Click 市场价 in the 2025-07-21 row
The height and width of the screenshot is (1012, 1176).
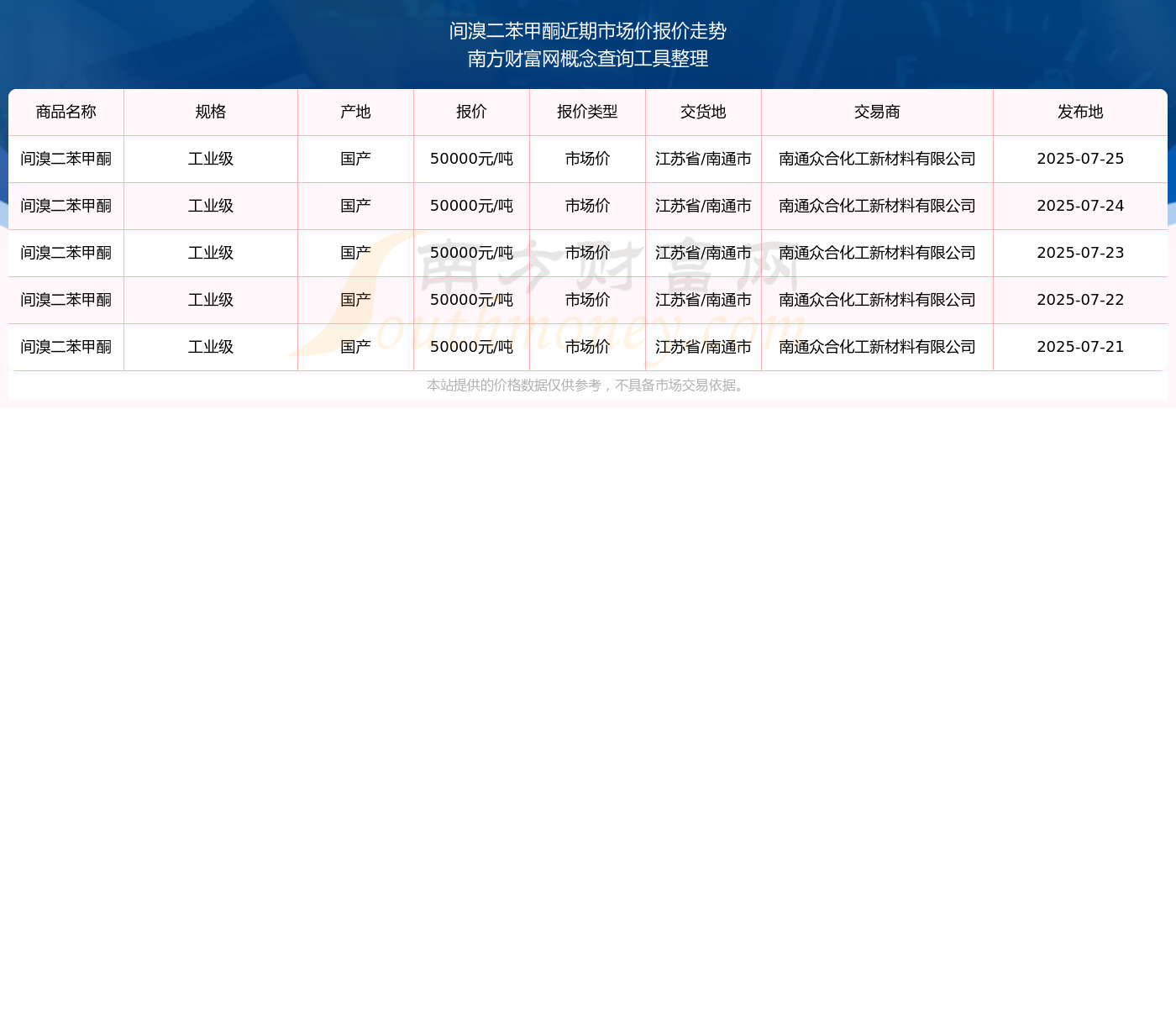click(587, 347)
